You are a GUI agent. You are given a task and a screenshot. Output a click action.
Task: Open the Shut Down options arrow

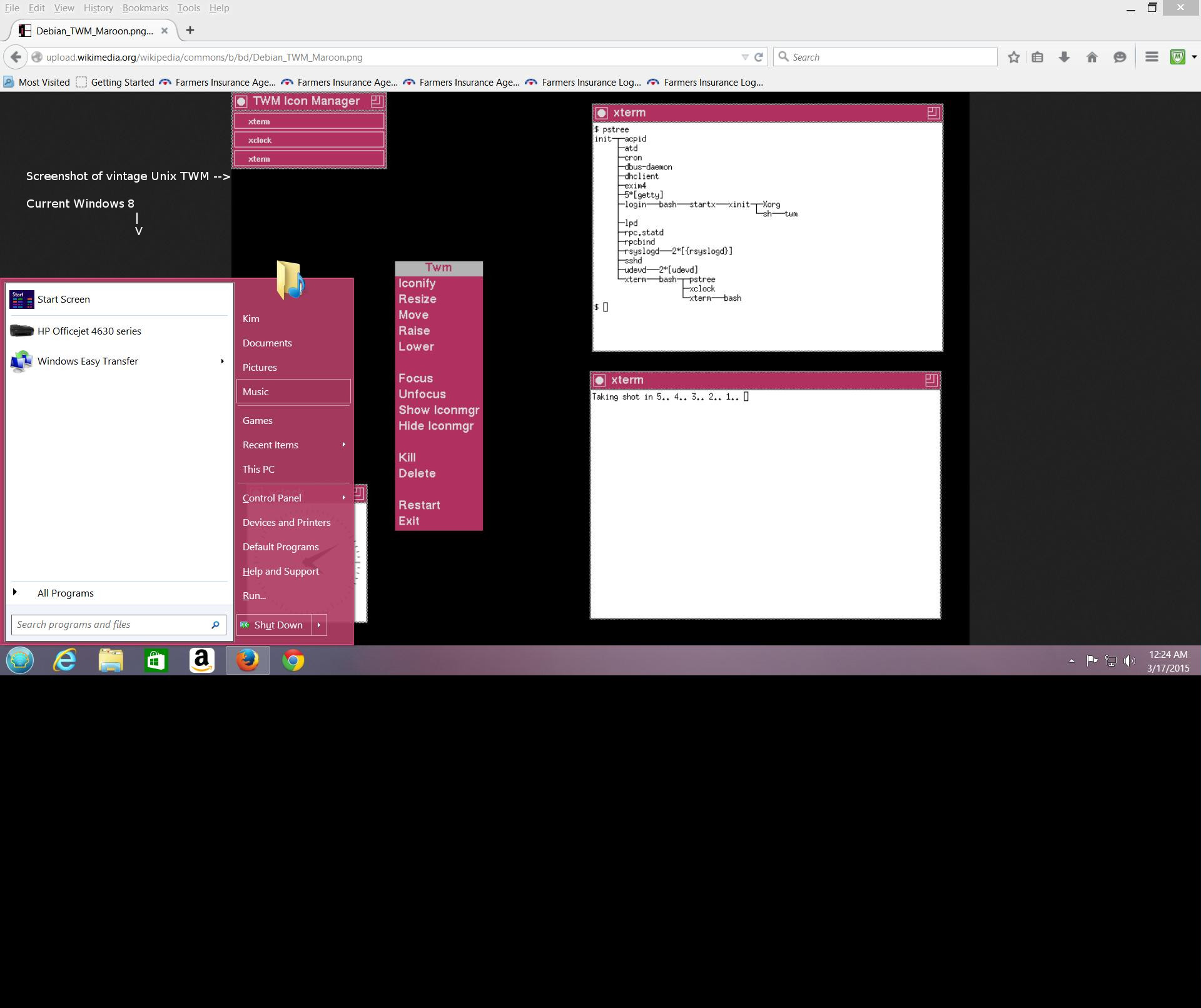coord(319,625)
